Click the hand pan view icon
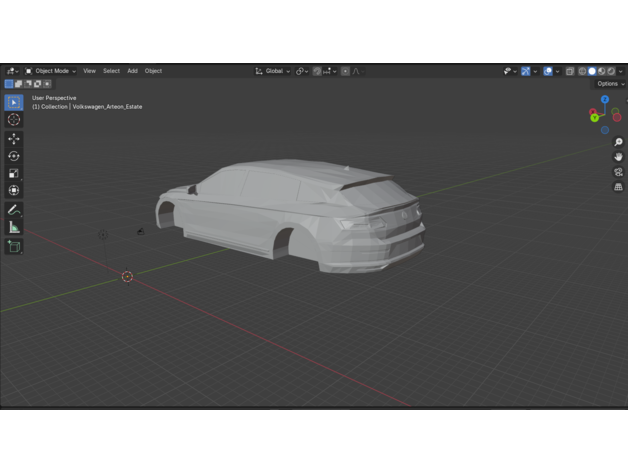This screenshot has width=628, height=472. [618, 157]
